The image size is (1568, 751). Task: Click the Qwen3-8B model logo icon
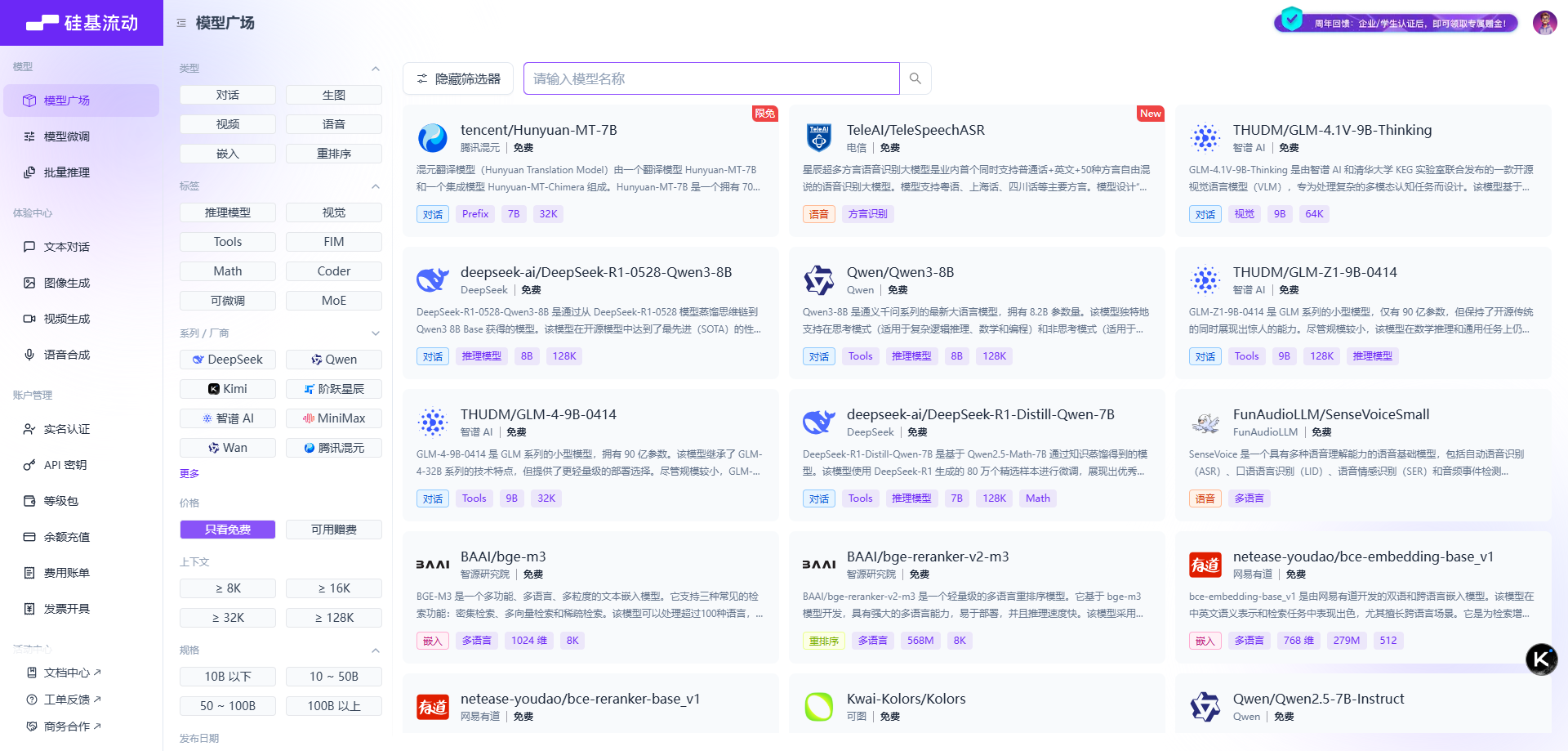[x=818, y=280]
